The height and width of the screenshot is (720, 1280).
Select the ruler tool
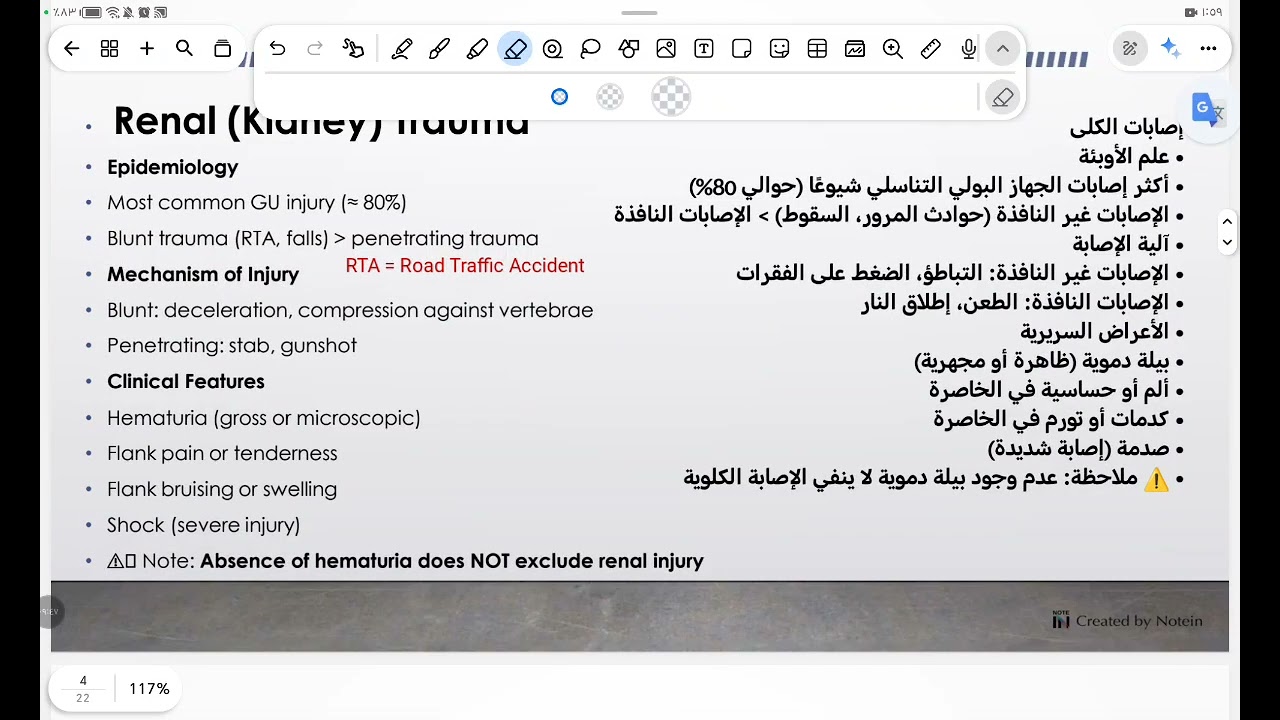click(930, 49)
